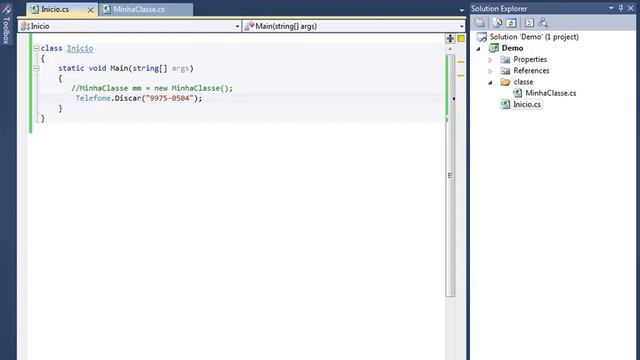The height and width of the screenshot is (360, 640).
Task: Select Properties in Solution Explorer
Action: pyautogui.click(x=530, y=60)
